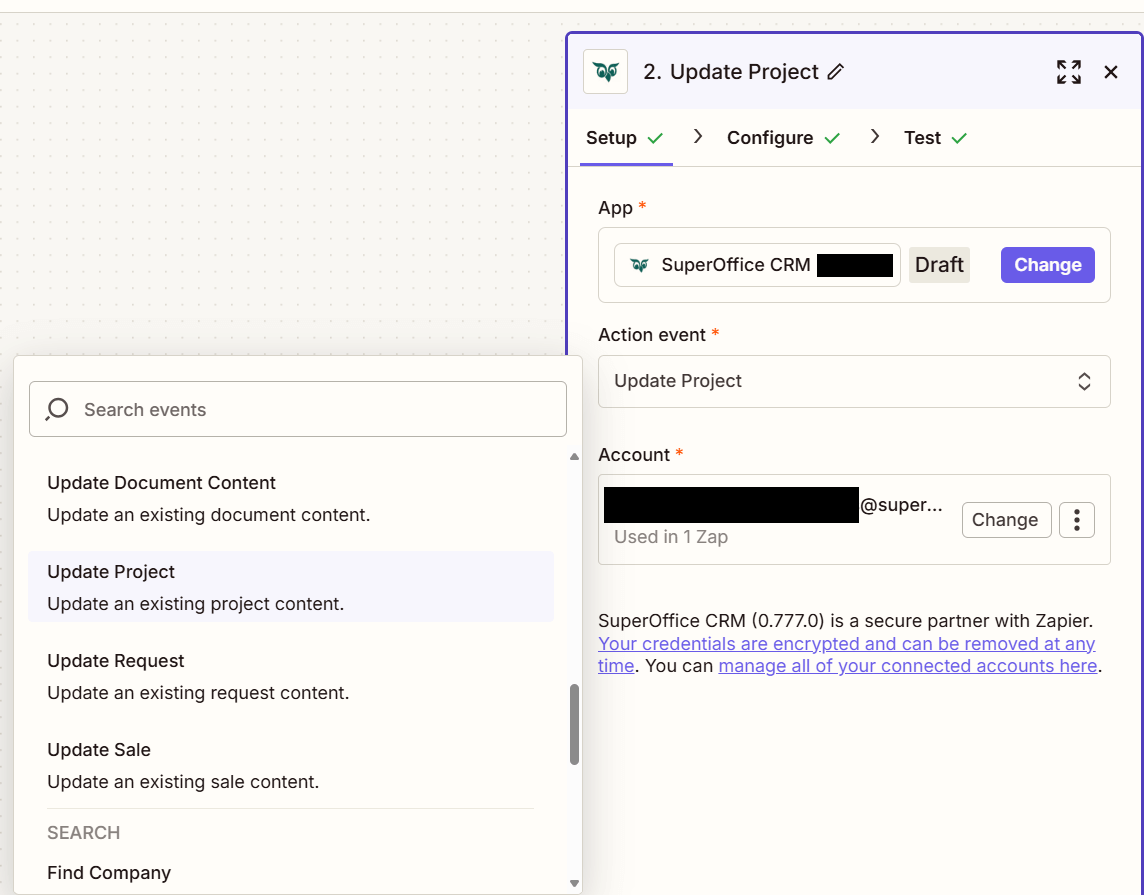Click the magnifier icon in Search events
This screenshot has width=1144, height=895.
[56, 409]
